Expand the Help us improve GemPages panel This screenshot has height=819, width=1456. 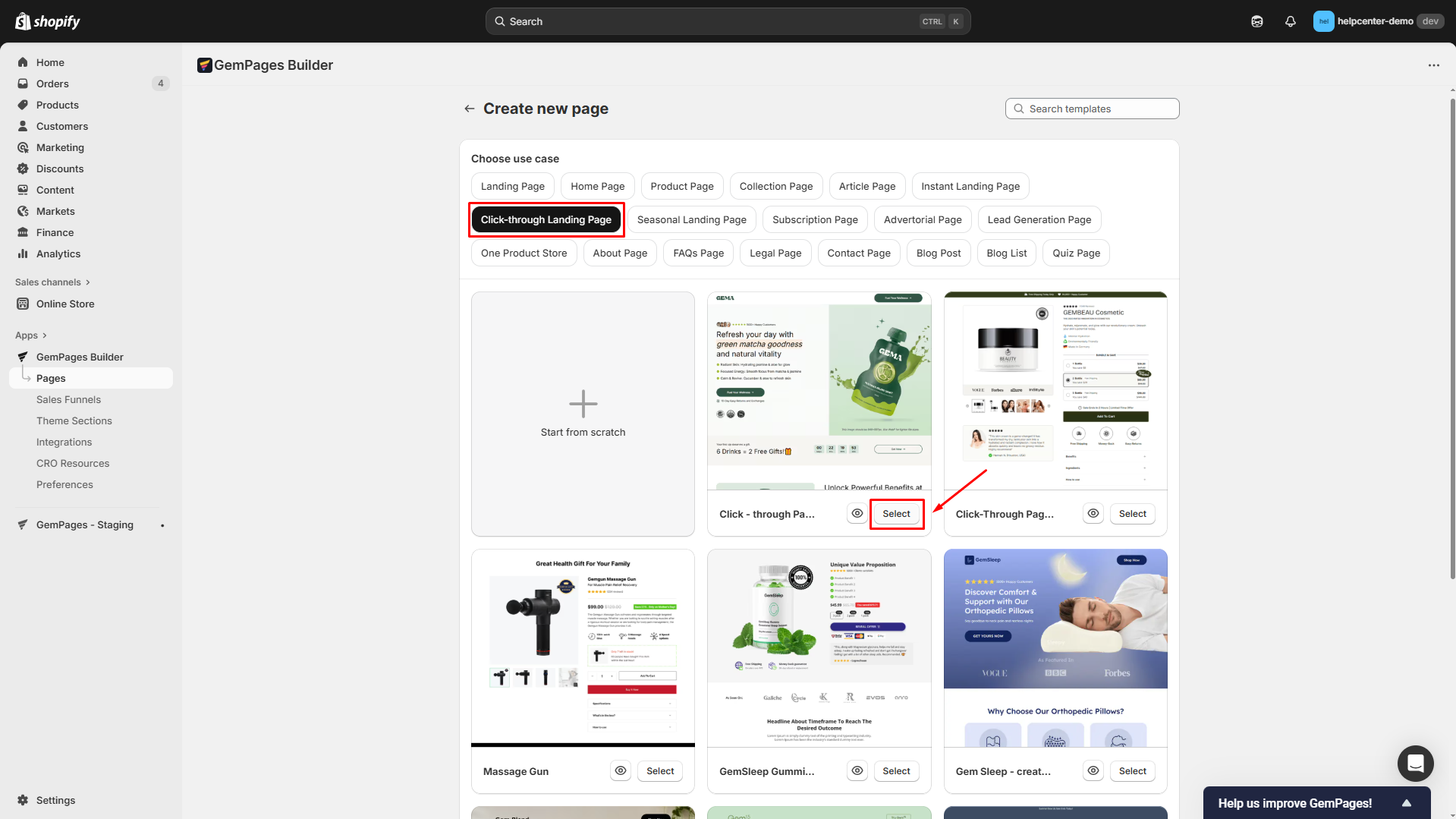tap(1406, 803)
